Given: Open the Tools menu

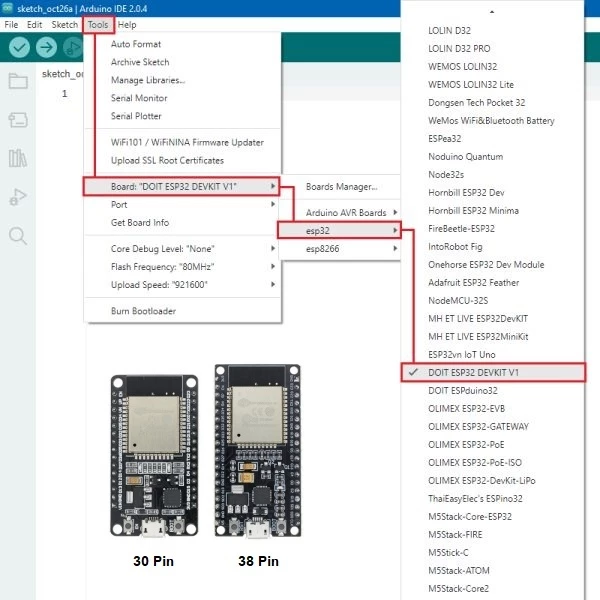Looking at the screenshot, I should point(98,25).
